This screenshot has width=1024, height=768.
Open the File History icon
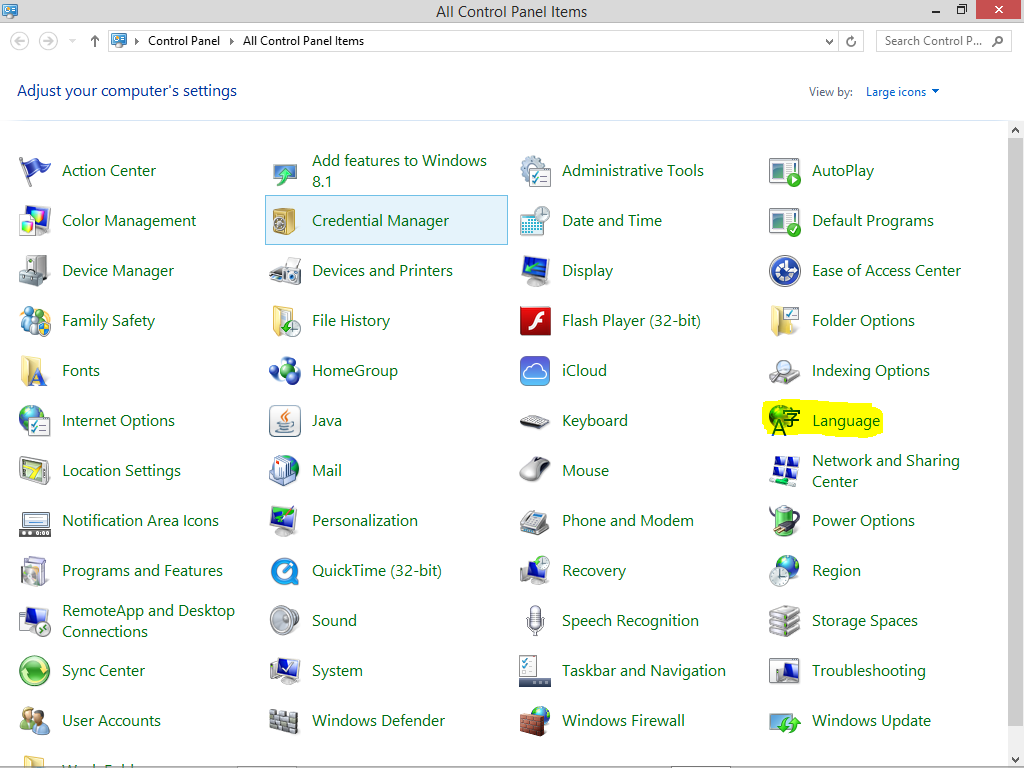pyautogui.click(x=285, y=321)
